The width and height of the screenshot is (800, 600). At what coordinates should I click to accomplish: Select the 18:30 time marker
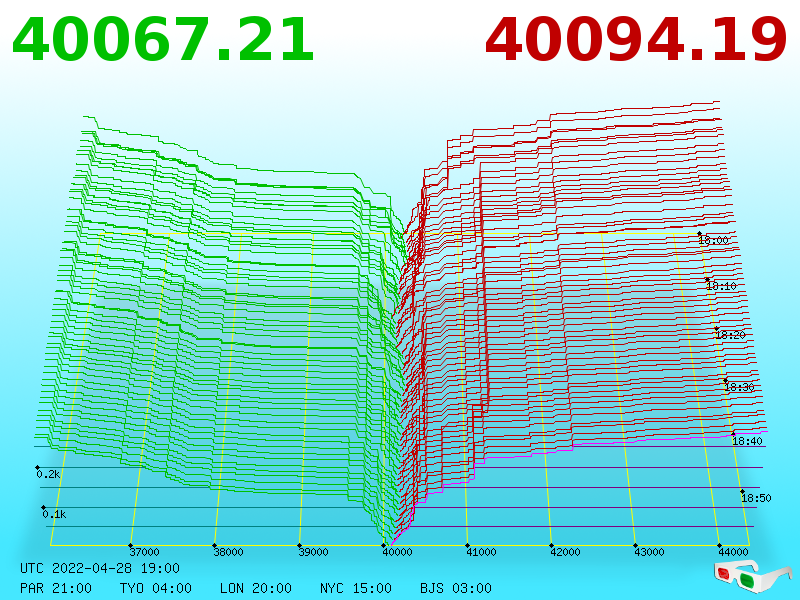click(739, 387)
